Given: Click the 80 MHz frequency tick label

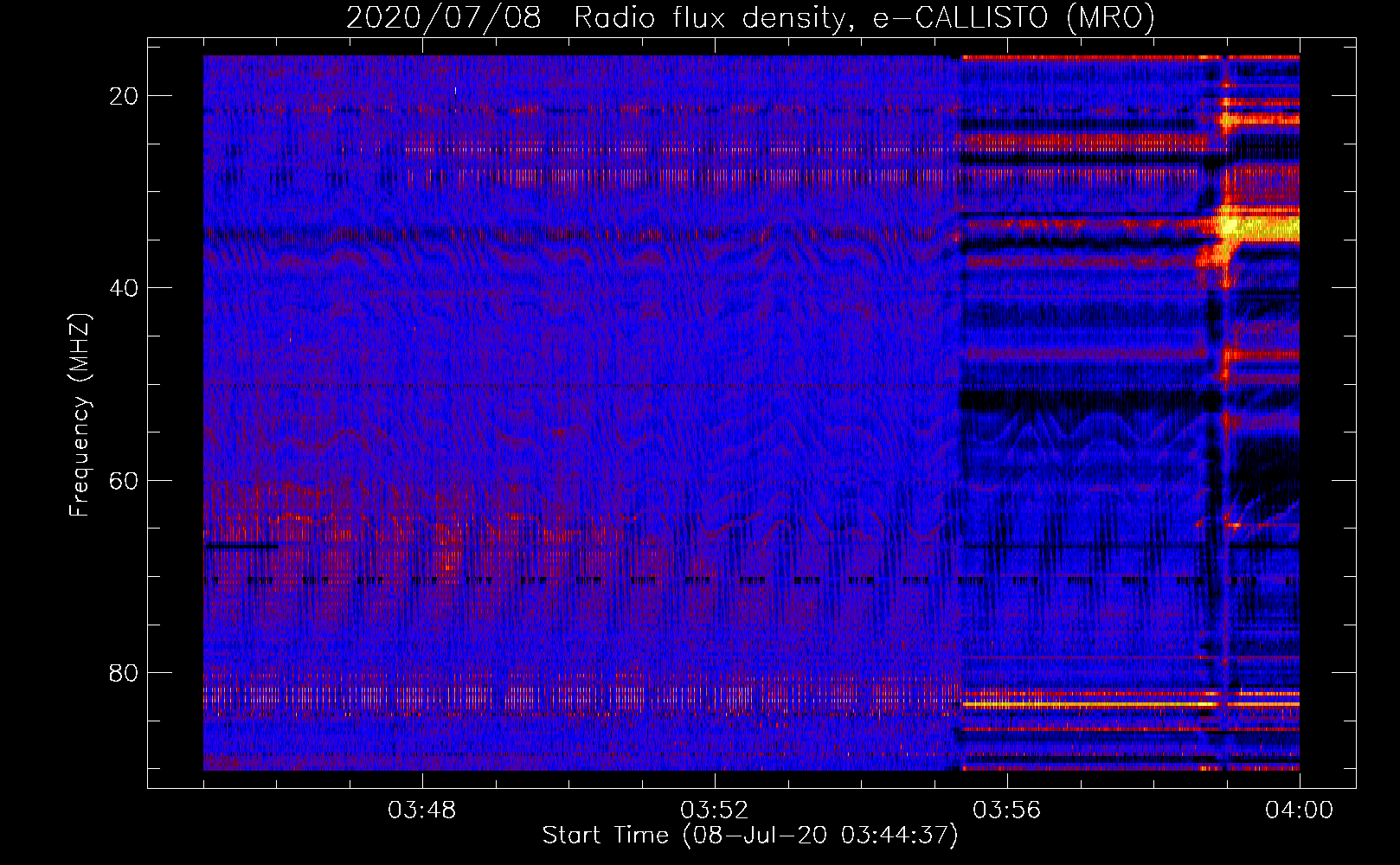Looking at the screenshot, I should coord(124,672).
